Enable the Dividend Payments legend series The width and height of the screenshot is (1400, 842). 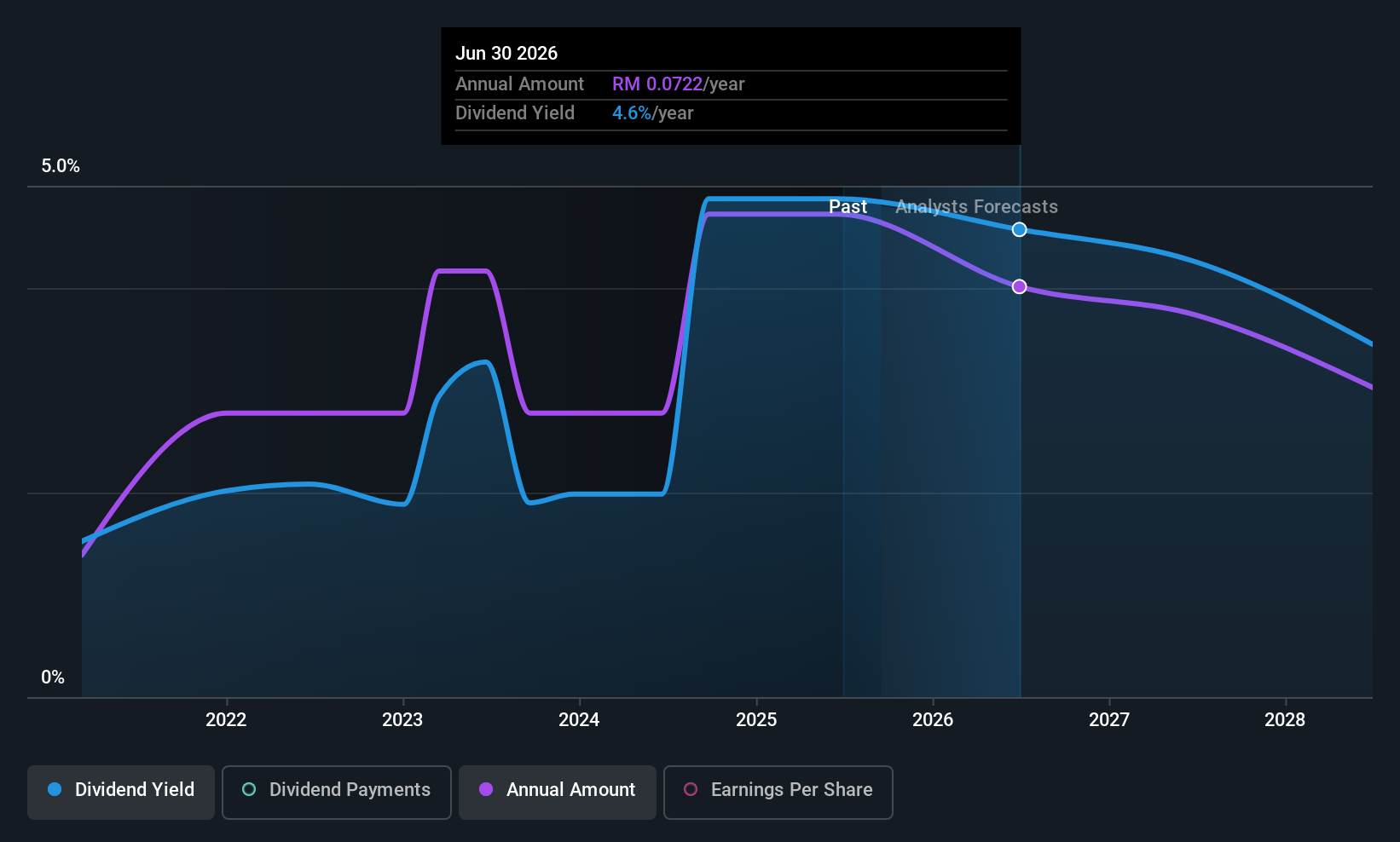pos(336,792)
